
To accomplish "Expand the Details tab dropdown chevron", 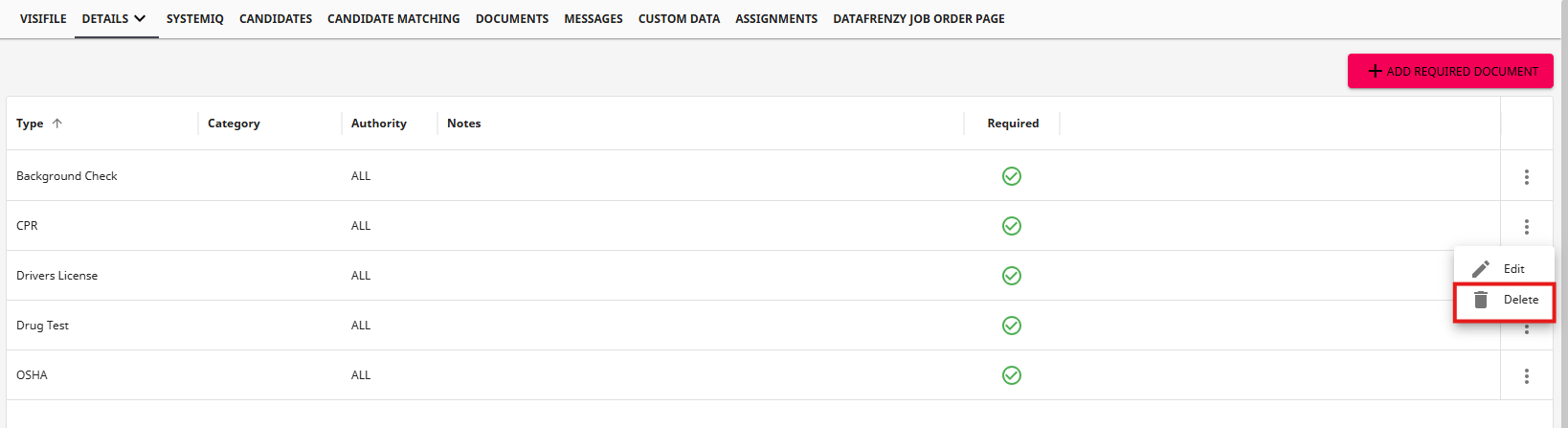I will [x=140, y=18].
